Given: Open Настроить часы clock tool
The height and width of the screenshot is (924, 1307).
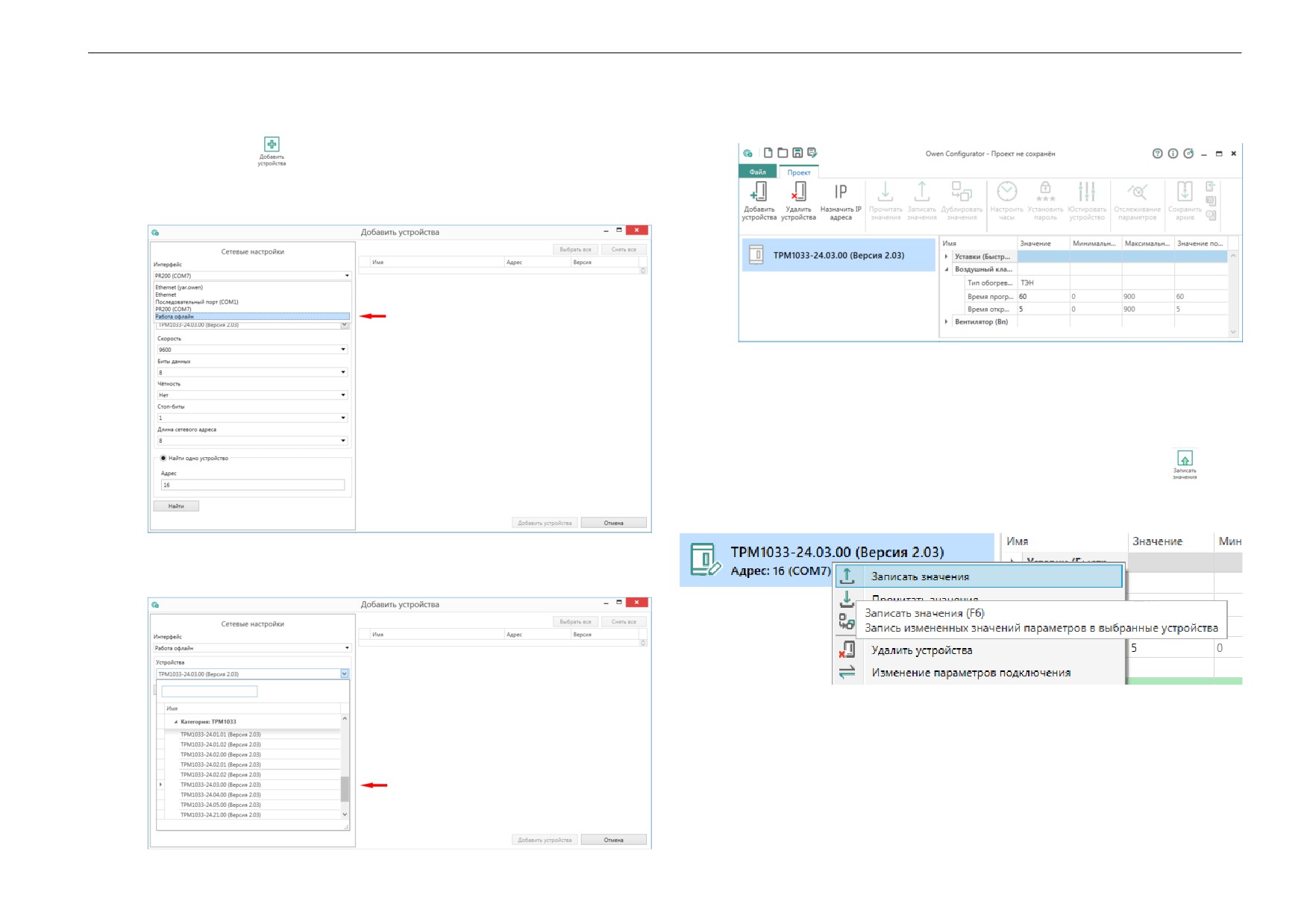Looking at the screenshot, I should (1007, 201).
